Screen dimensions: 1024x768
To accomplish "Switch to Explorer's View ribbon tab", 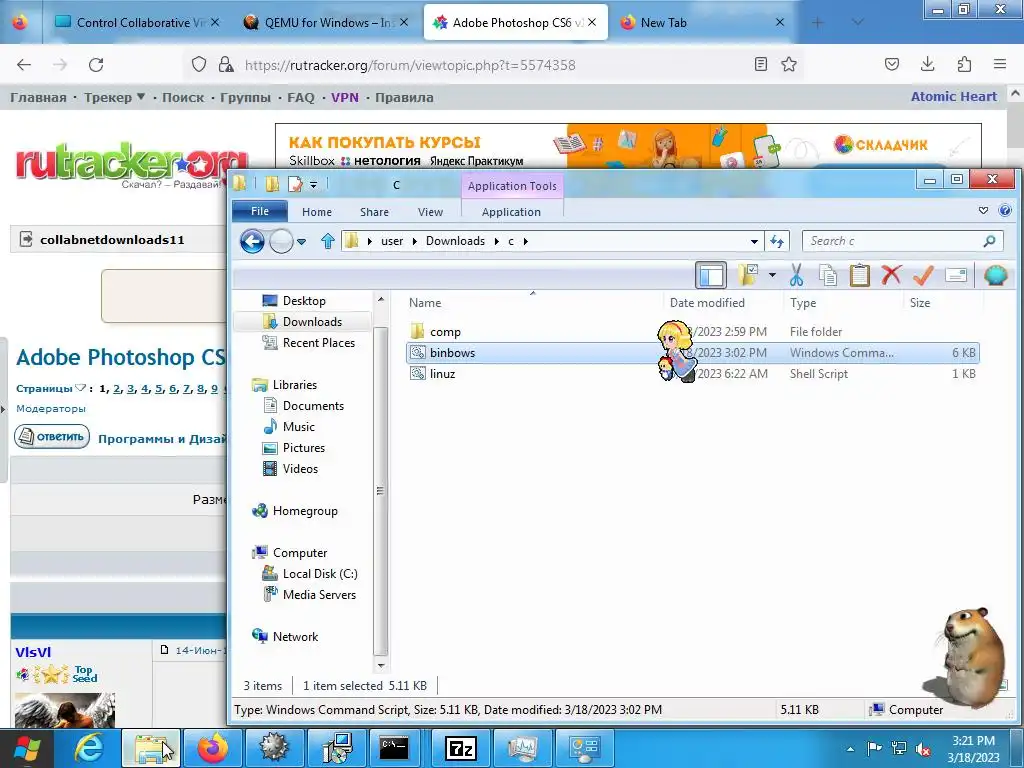I will coord(430,212).
